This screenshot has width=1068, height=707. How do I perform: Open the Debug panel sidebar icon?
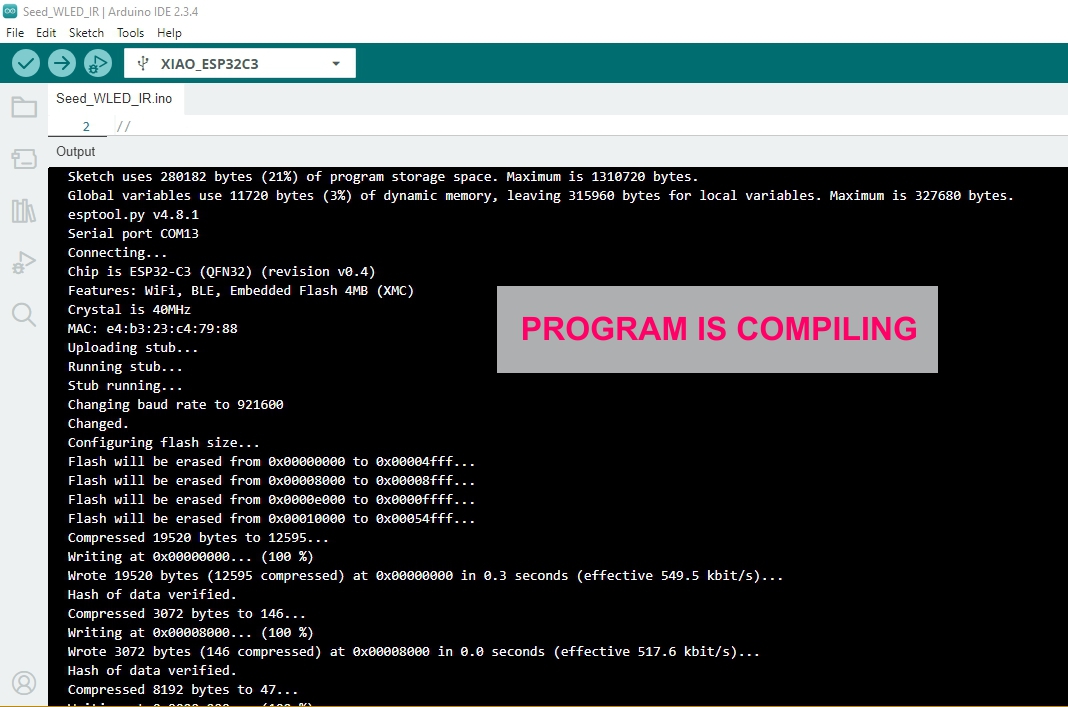[x=24, y=263]
